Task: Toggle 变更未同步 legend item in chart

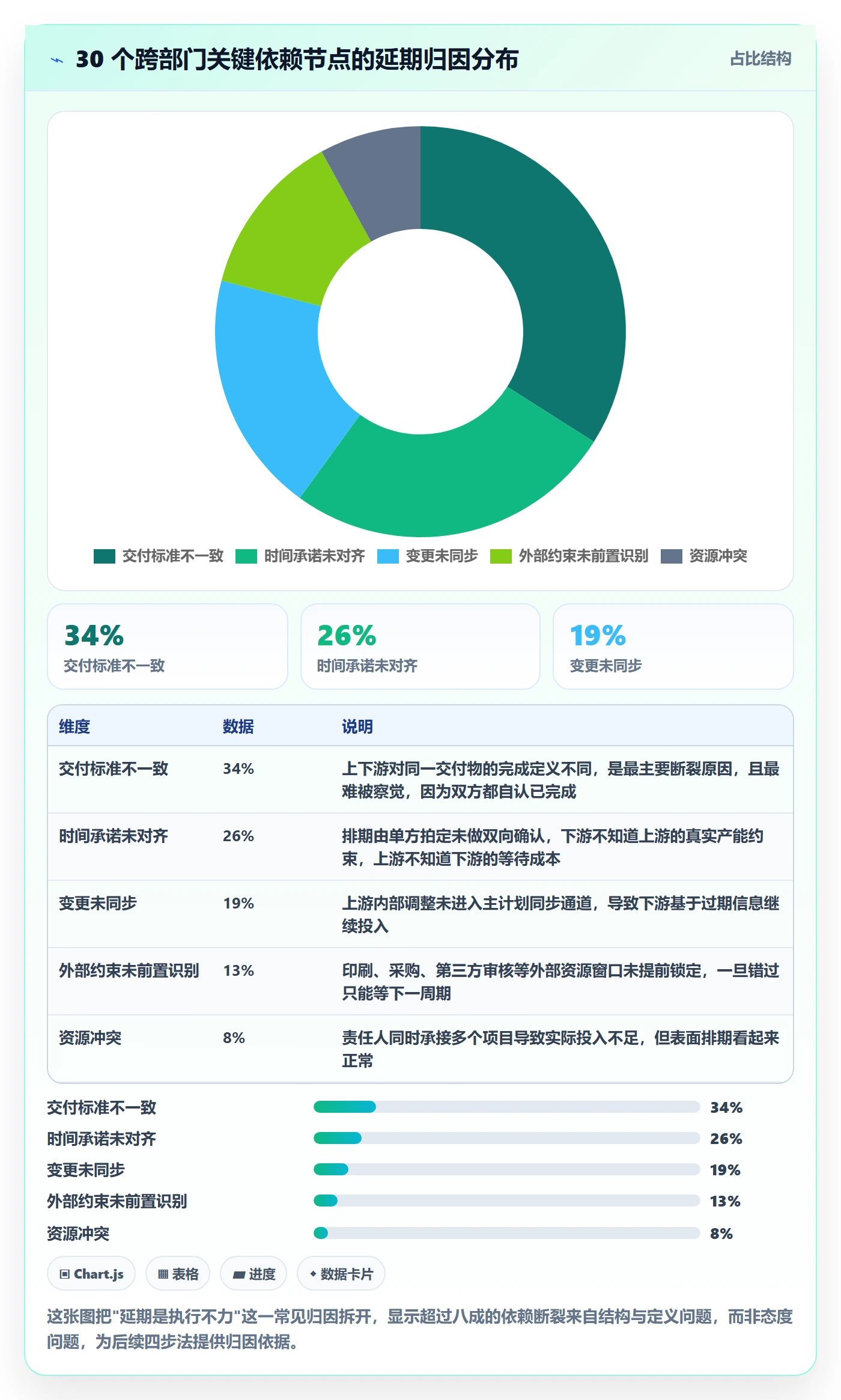Action: 428,556
